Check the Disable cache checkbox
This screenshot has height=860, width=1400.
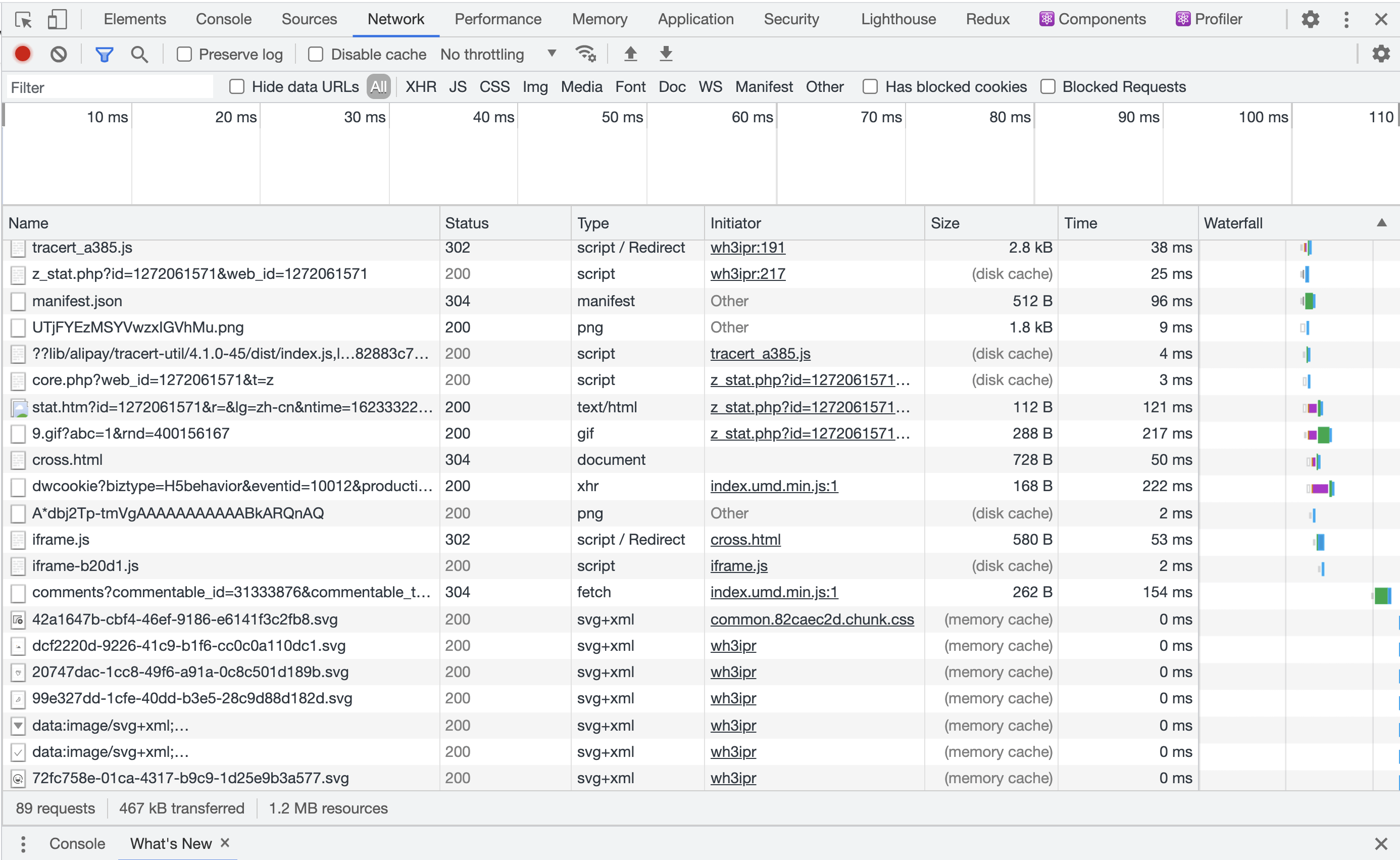(316, 54)
